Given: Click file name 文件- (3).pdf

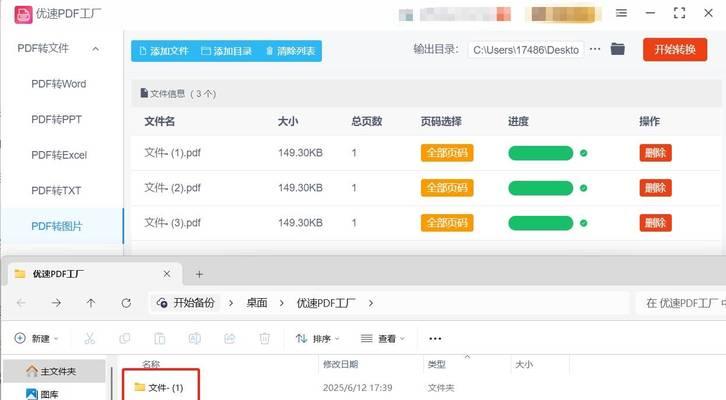Looking at the screenshot, I should point(172,223).
